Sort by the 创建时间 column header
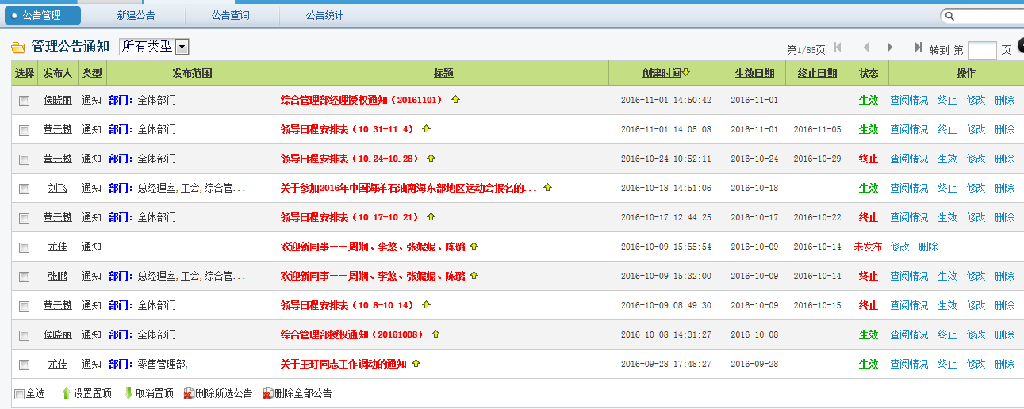 665,73
